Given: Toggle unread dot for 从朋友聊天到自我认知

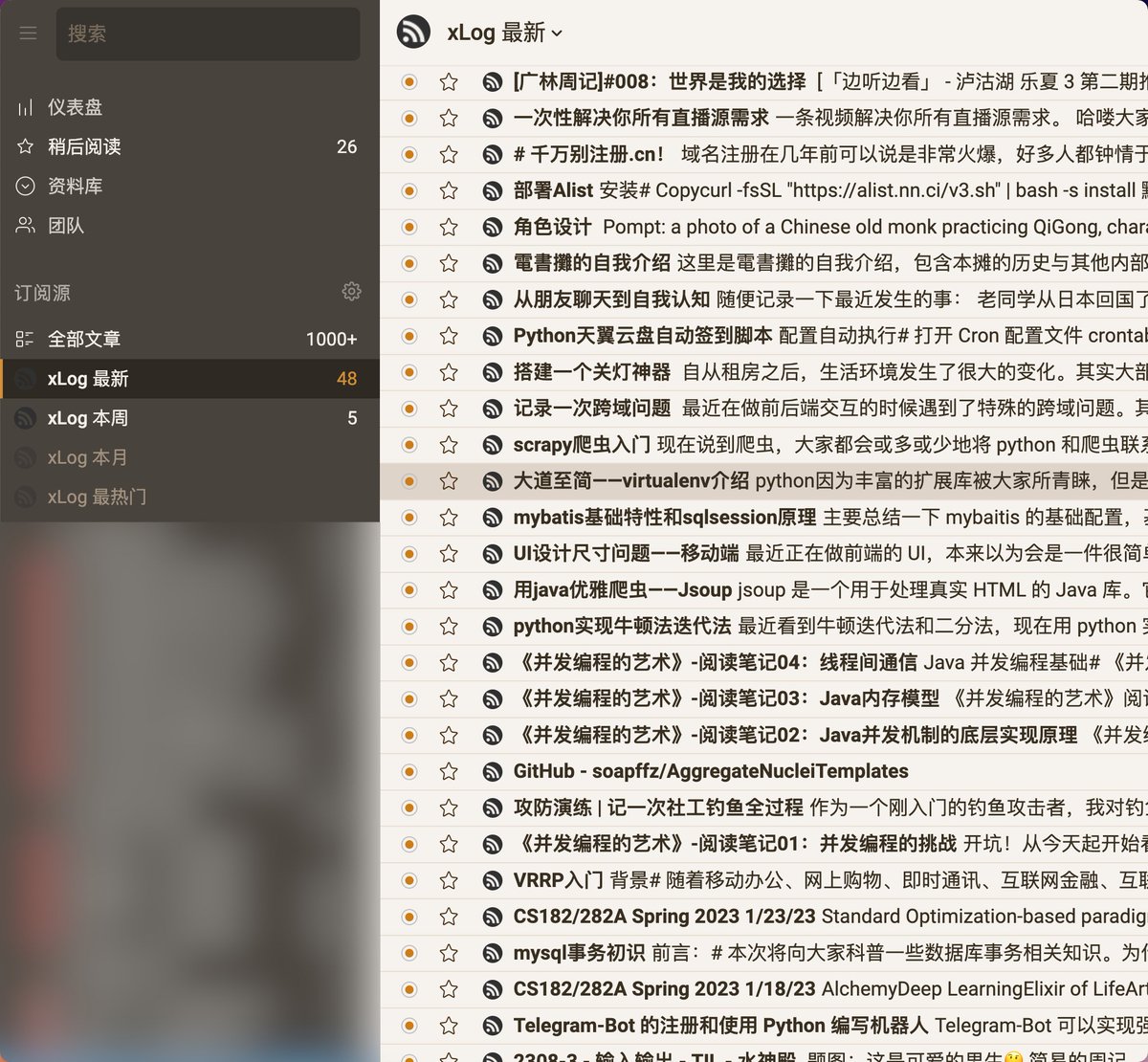Looking at the screenshot, I should (x=409, y=300).
